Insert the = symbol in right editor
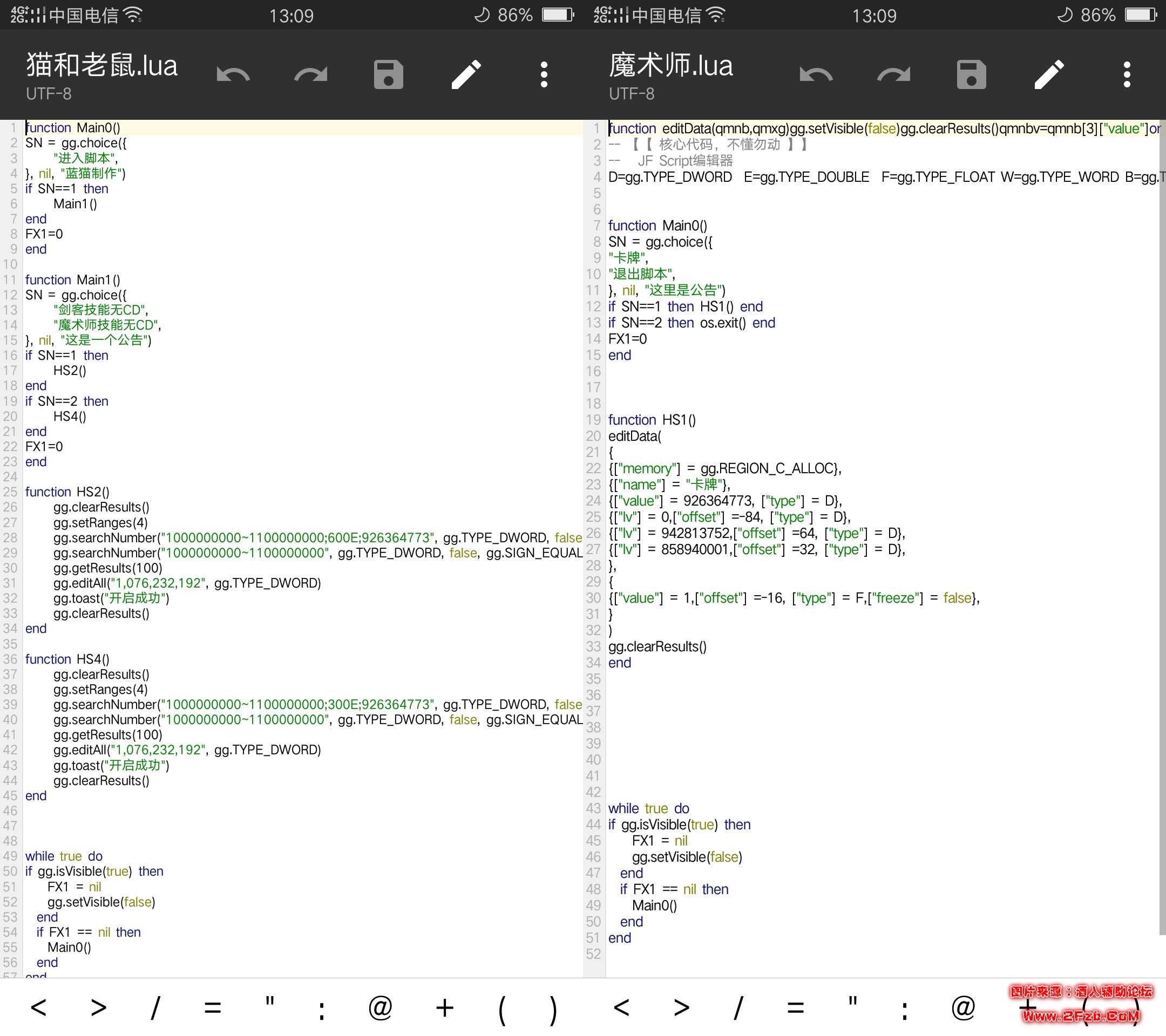Viewport: 1166px width, 1036px height. (x=796, y=1008)
